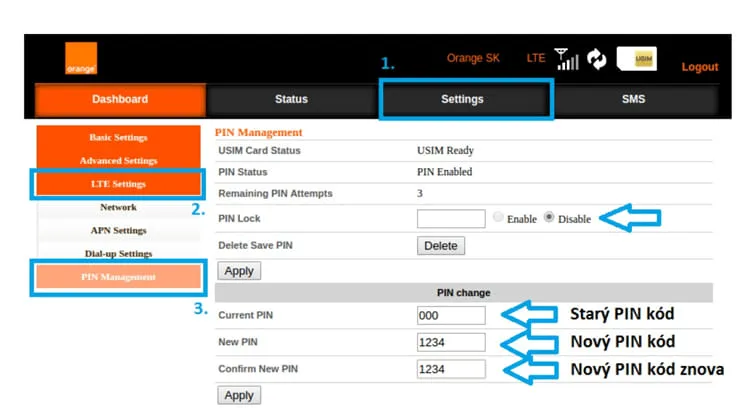Switch to the Dashboard tab
Screen dimensions: 753x408
(120, 99)
